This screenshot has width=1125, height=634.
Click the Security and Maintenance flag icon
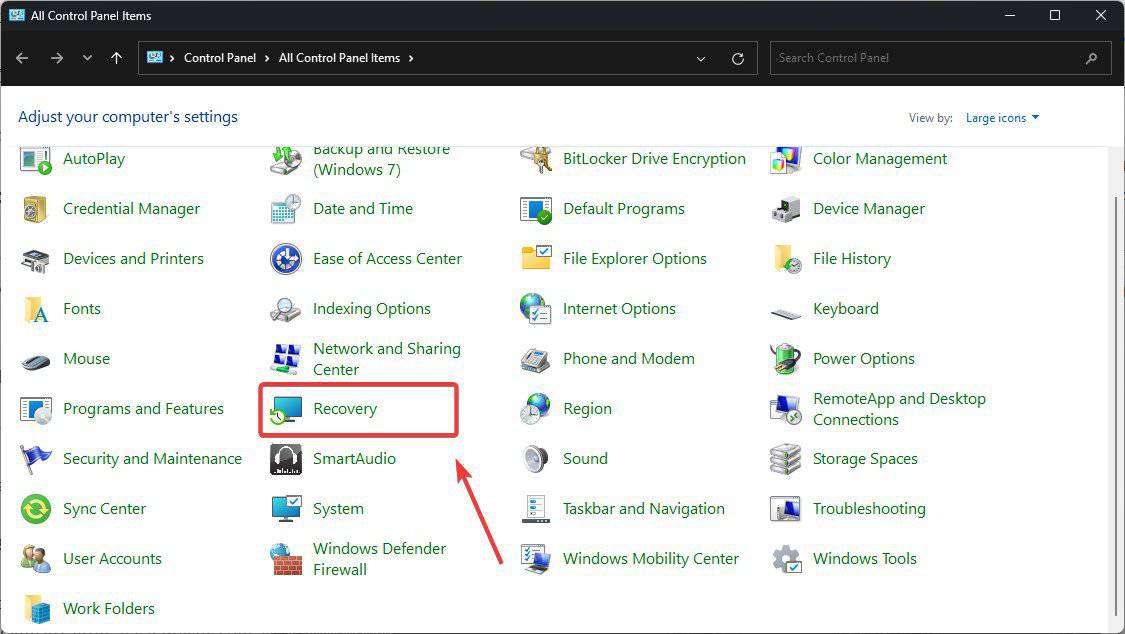click(35, 459)
